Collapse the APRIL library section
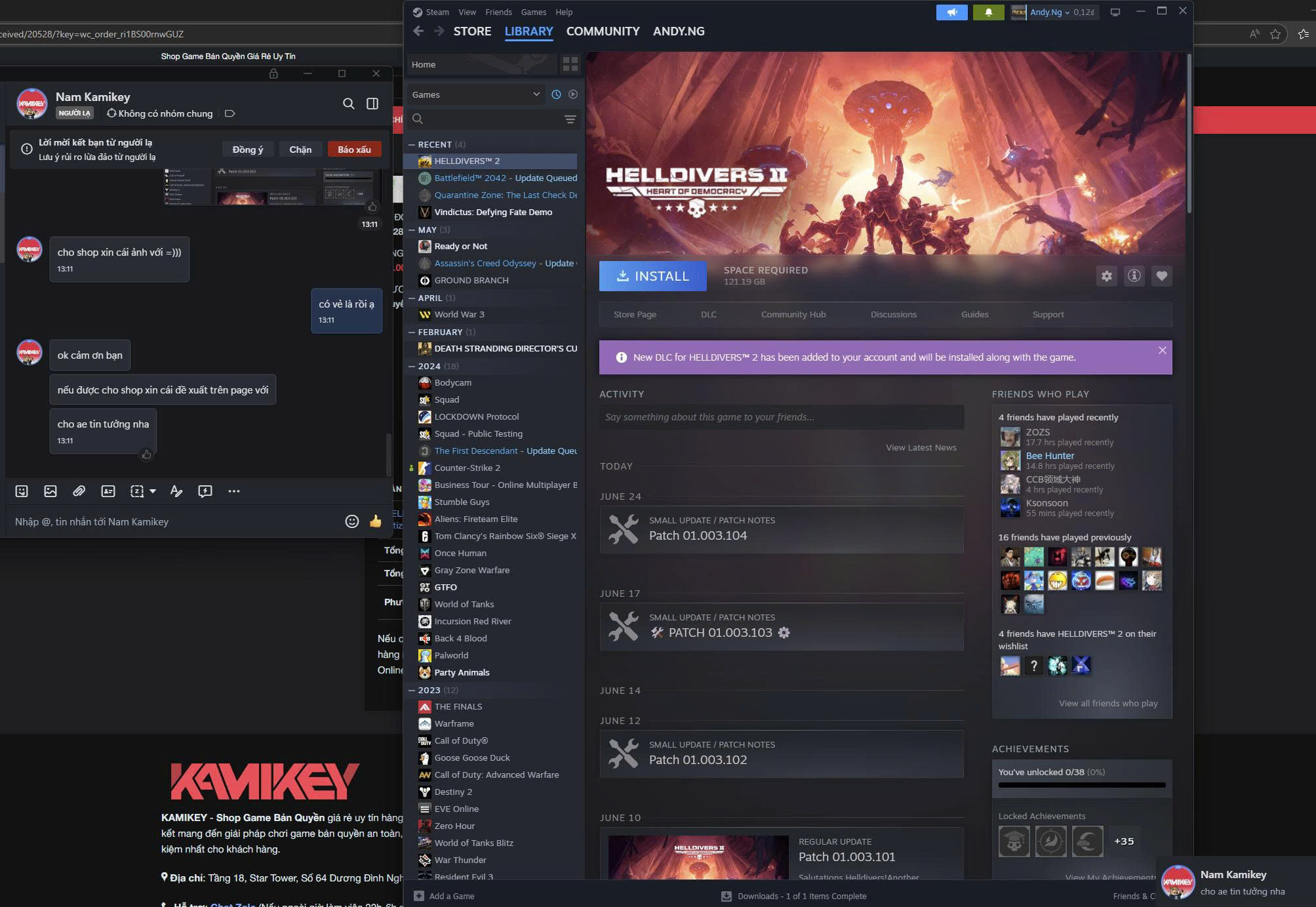The width and height of the screenshot is (1316, 907). 412,298
